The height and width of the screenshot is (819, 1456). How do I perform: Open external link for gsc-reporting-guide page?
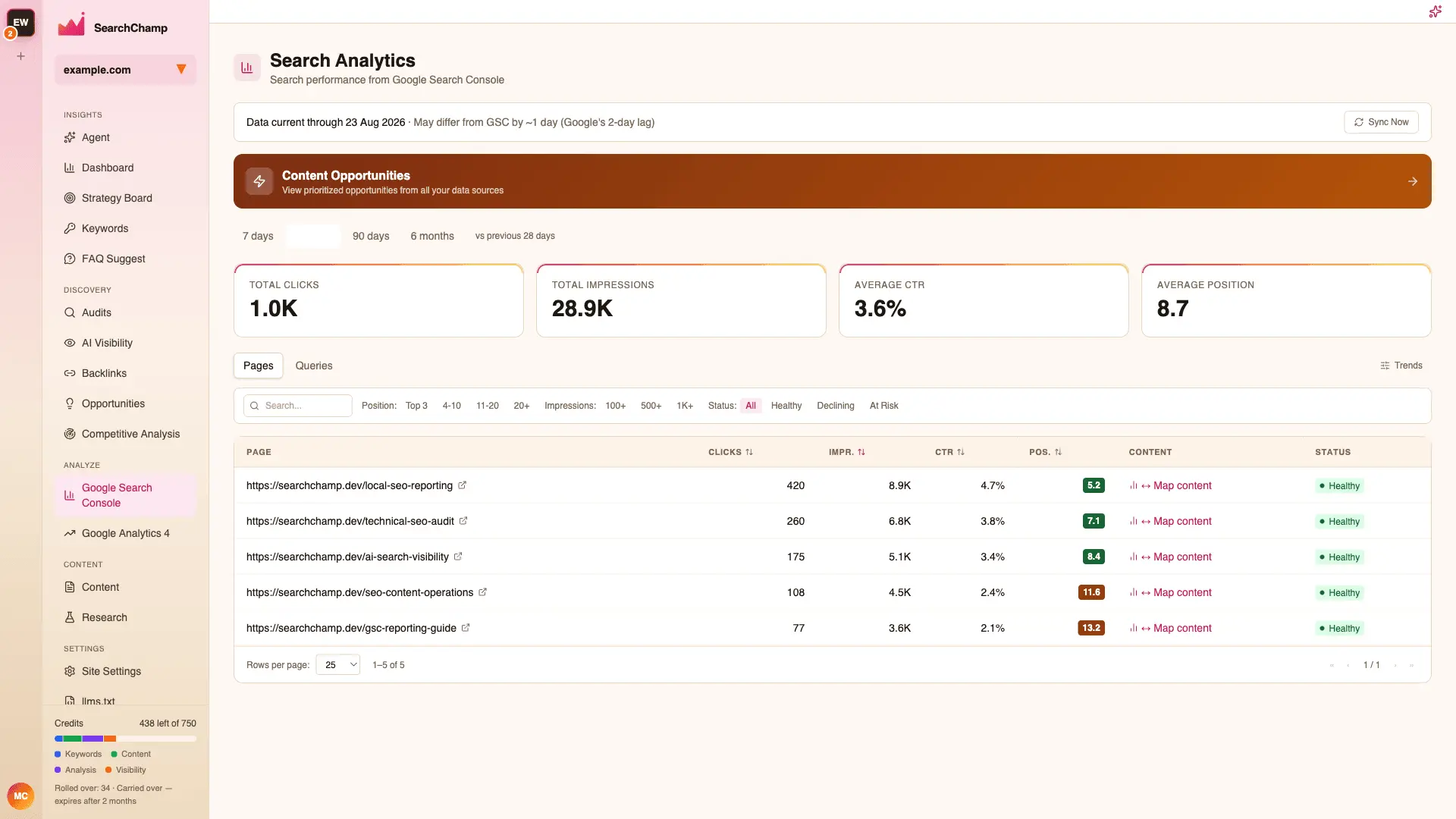click(466, 628)
